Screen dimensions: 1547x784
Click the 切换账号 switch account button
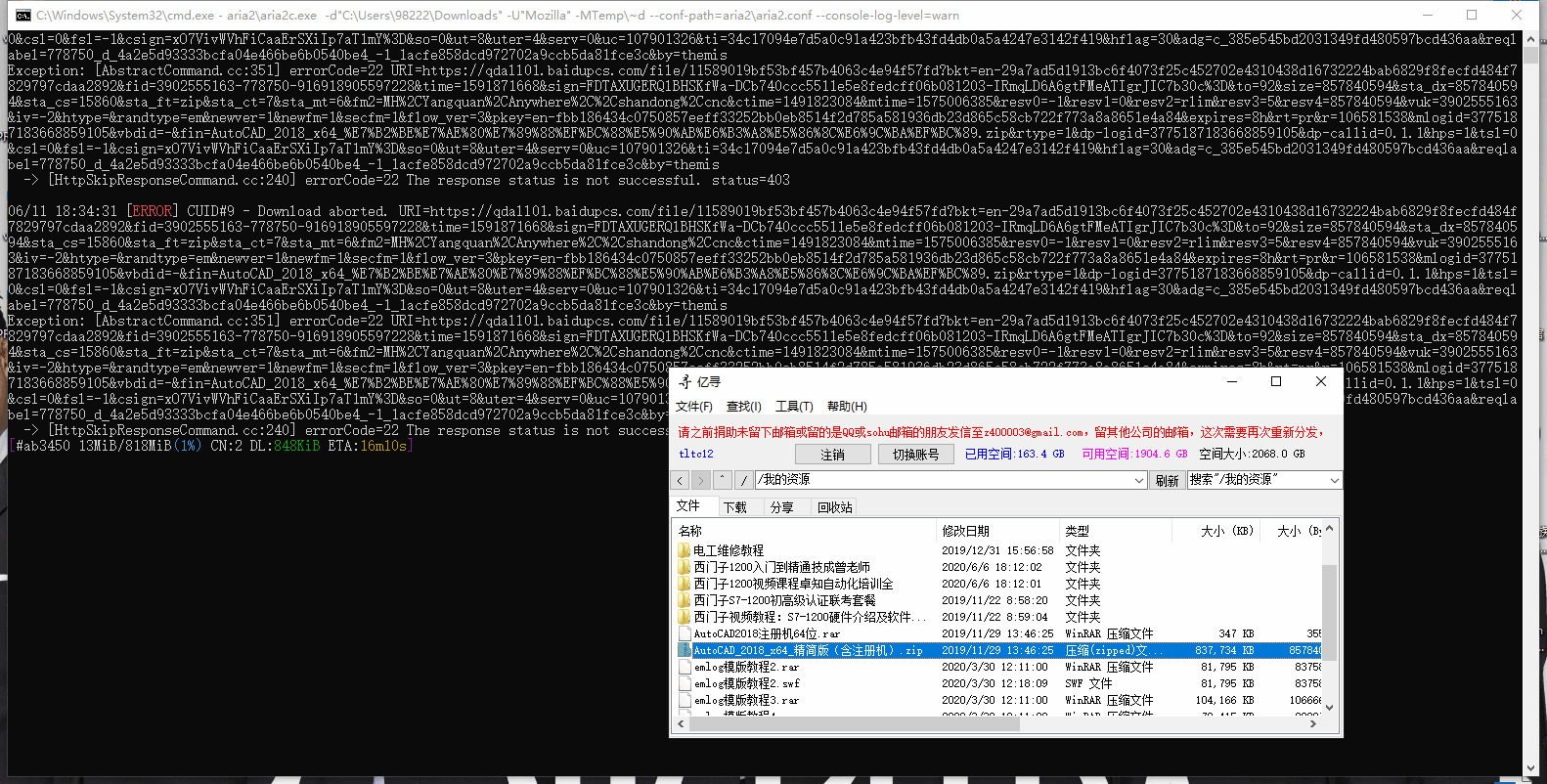(915, 455)
